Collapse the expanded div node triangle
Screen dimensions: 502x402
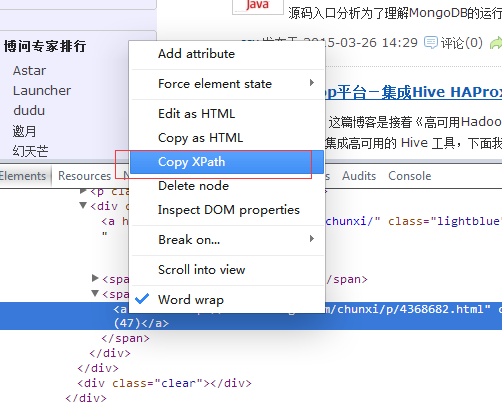tap(83, 205)
